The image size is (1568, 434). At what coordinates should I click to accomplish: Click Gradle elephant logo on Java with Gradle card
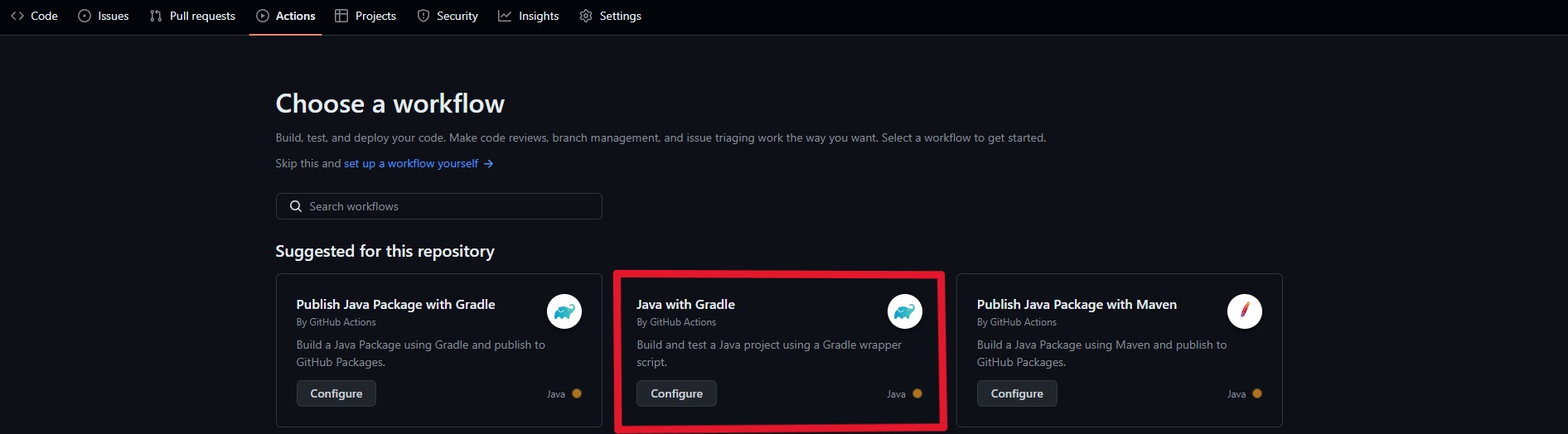(905, 311)
